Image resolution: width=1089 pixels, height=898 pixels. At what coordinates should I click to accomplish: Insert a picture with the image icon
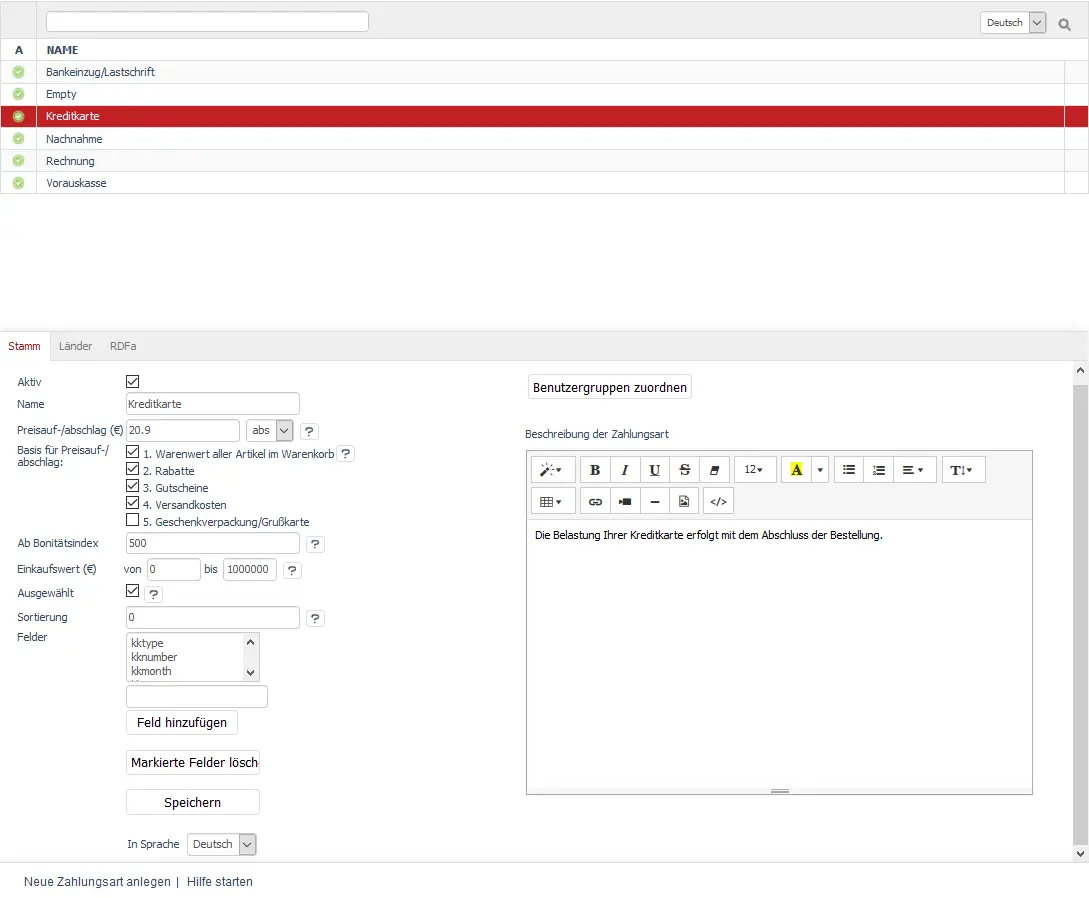click(x=684, y=501)
